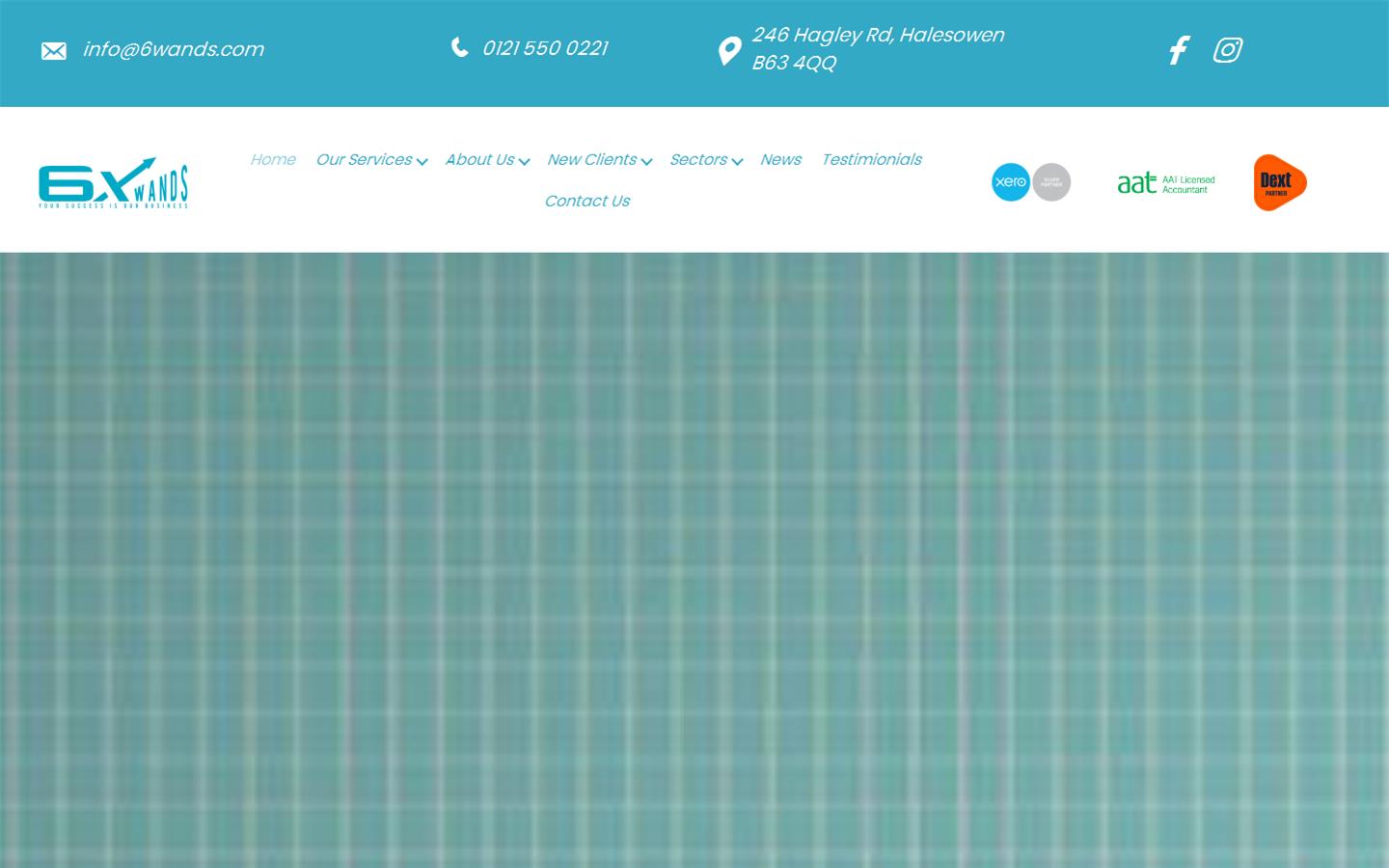Click the Xero silver partner badge
1389x868 pixels.
point(1030,182)
